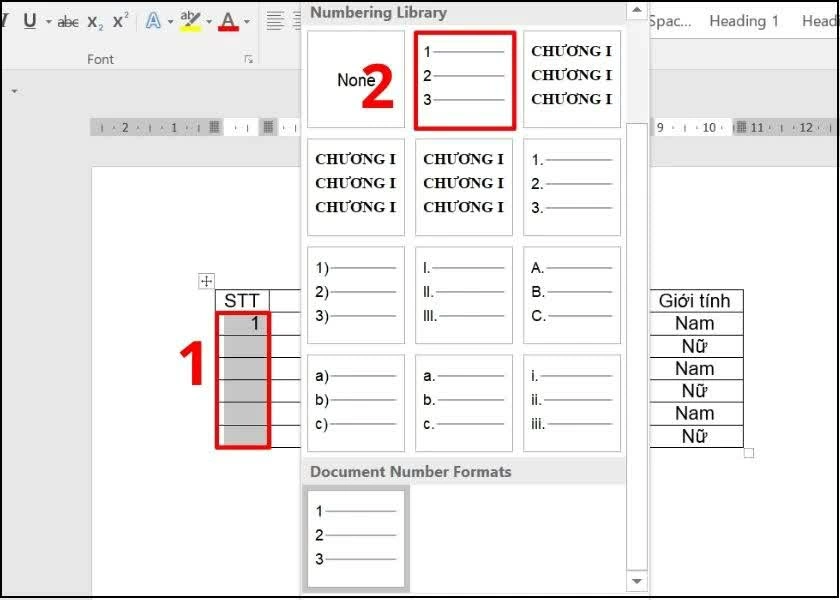The height and width of the screenshot is (600, 840).
Task: Open the font color dropdown arrow
Action: [x=247, y=22]
